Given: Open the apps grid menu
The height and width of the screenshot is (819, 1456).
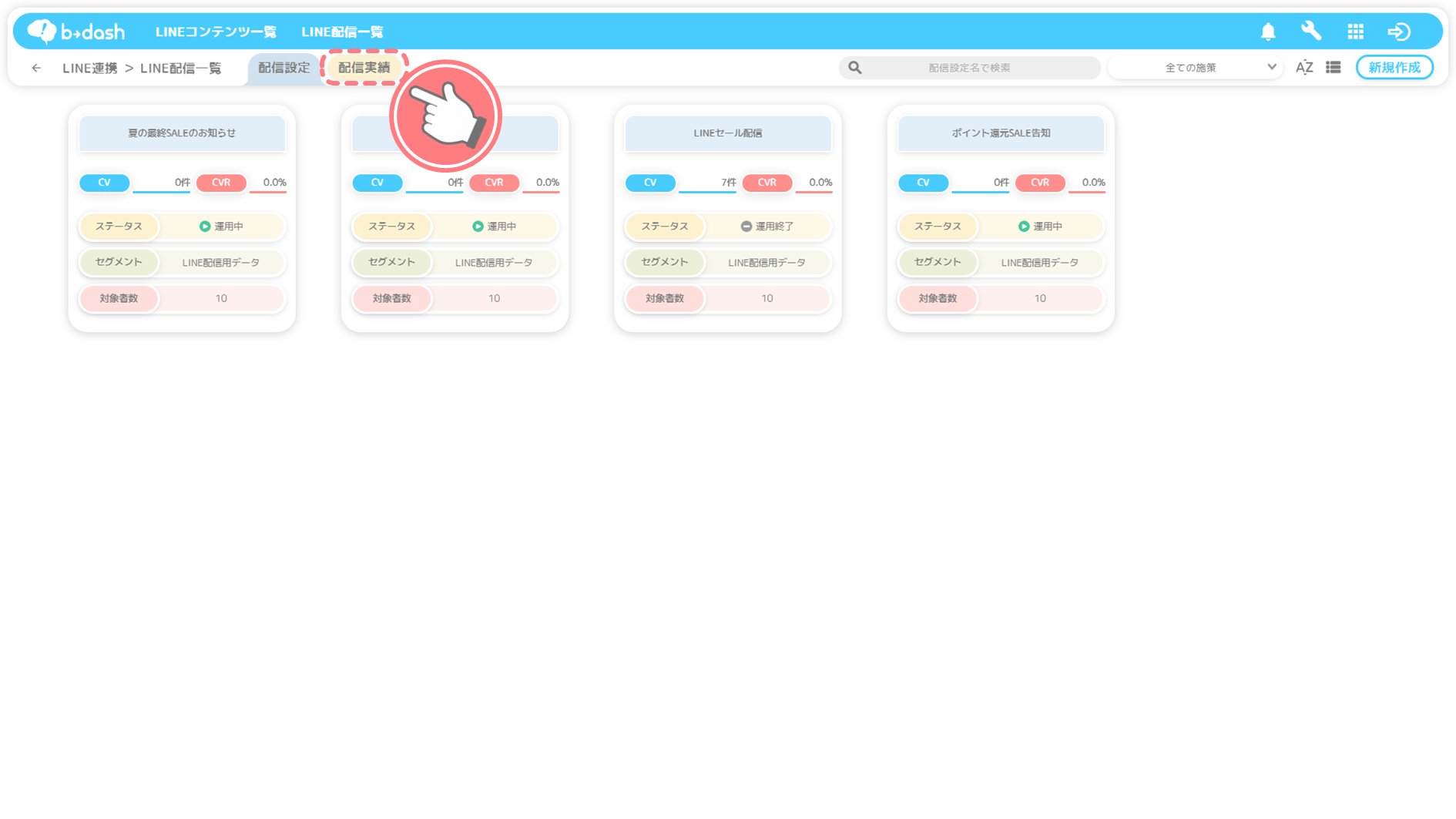Looking at the screenshot, I should (x=1355, y=32).
